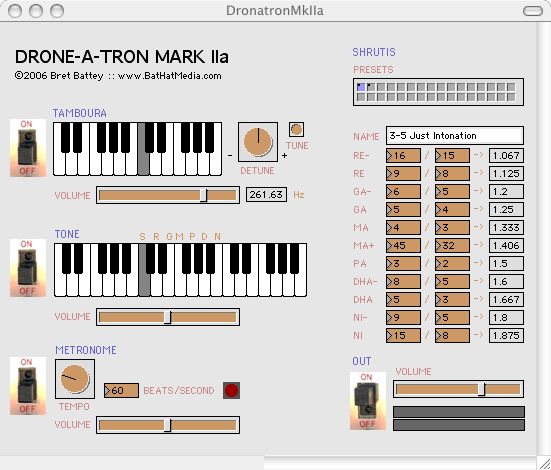The width and height of the screenshot is (551, 470).
Task: Click the DHA- numerator box 8
Action: click(x=403, y=281)
